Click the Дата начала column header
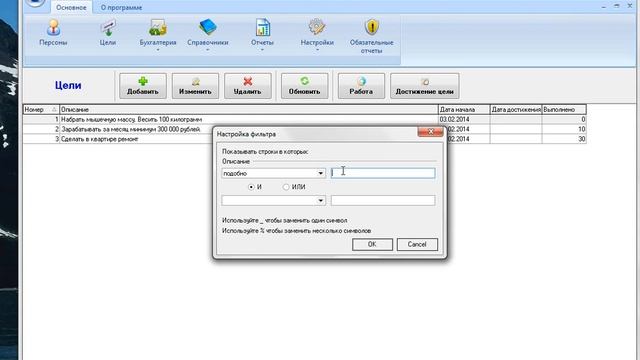 [464, 109]
